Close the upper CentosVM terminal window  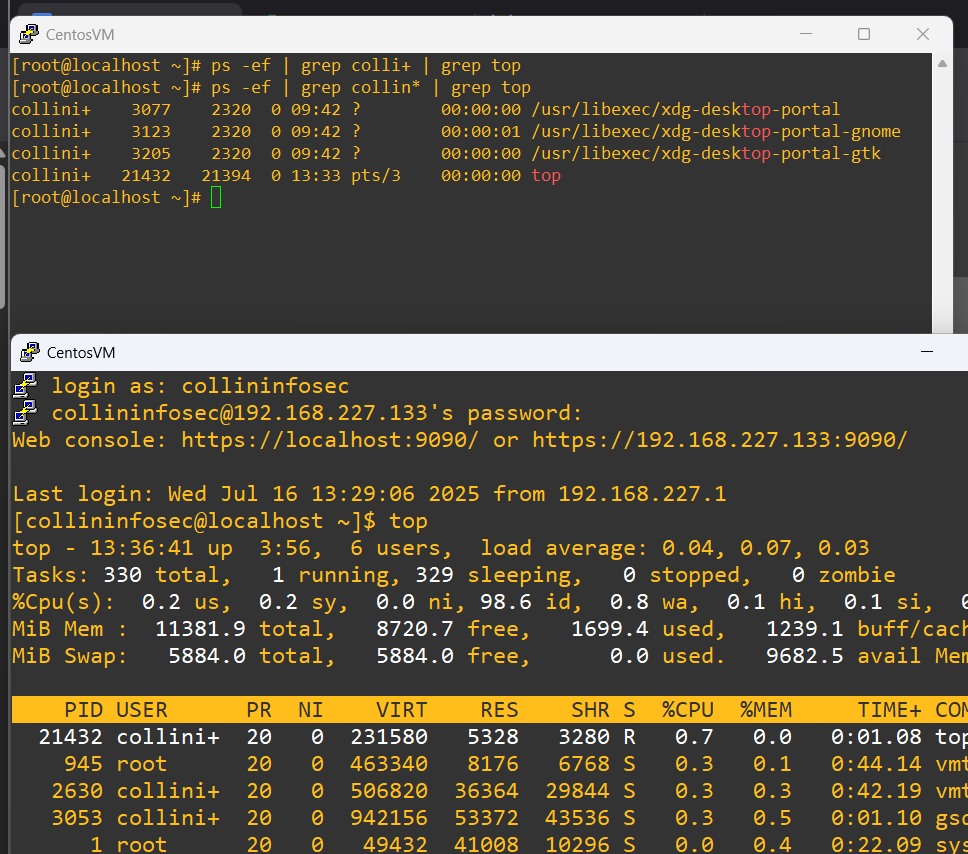[923, 34]
